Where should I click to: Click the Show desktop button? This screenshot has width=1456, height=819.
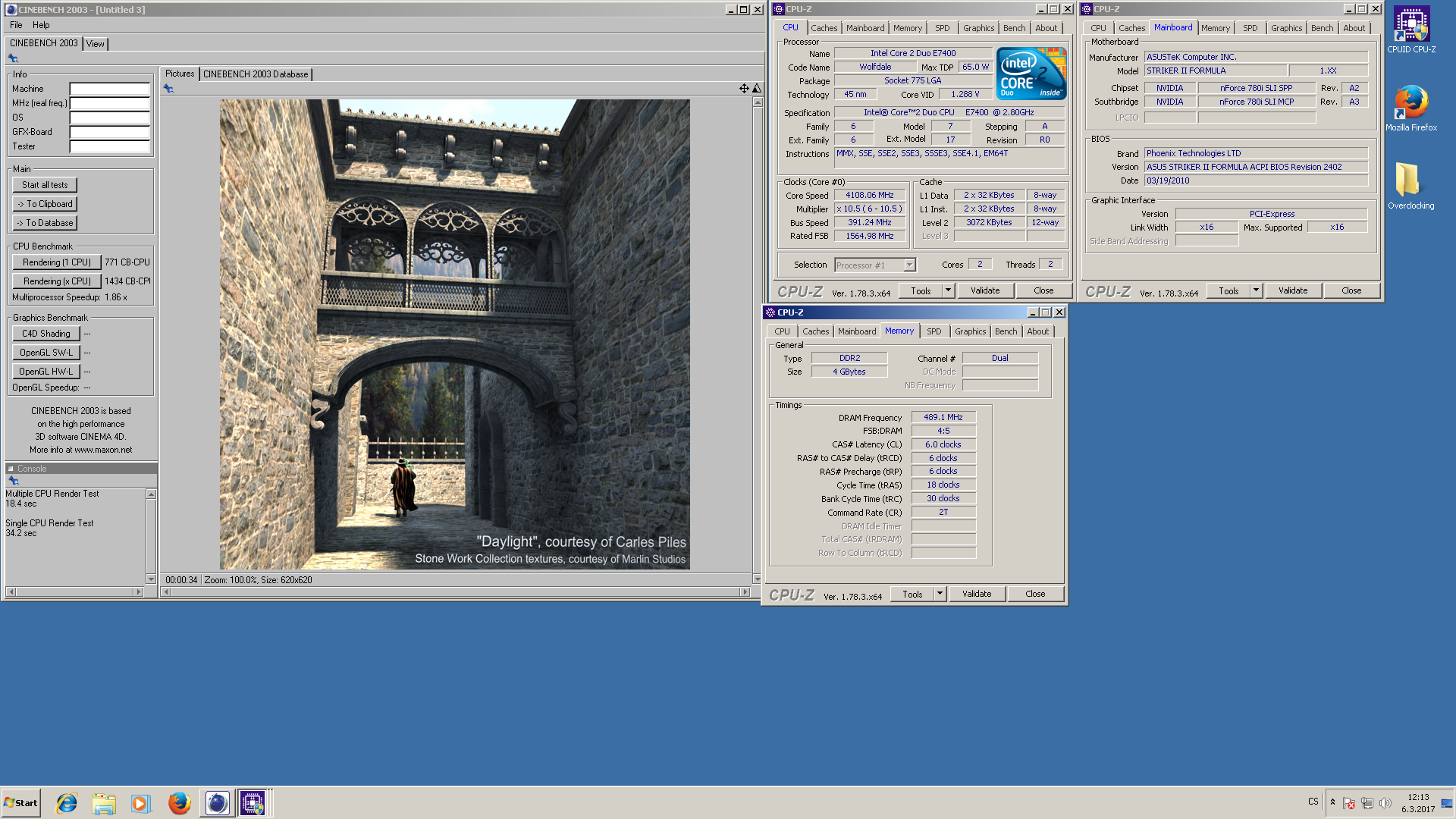1448,803
